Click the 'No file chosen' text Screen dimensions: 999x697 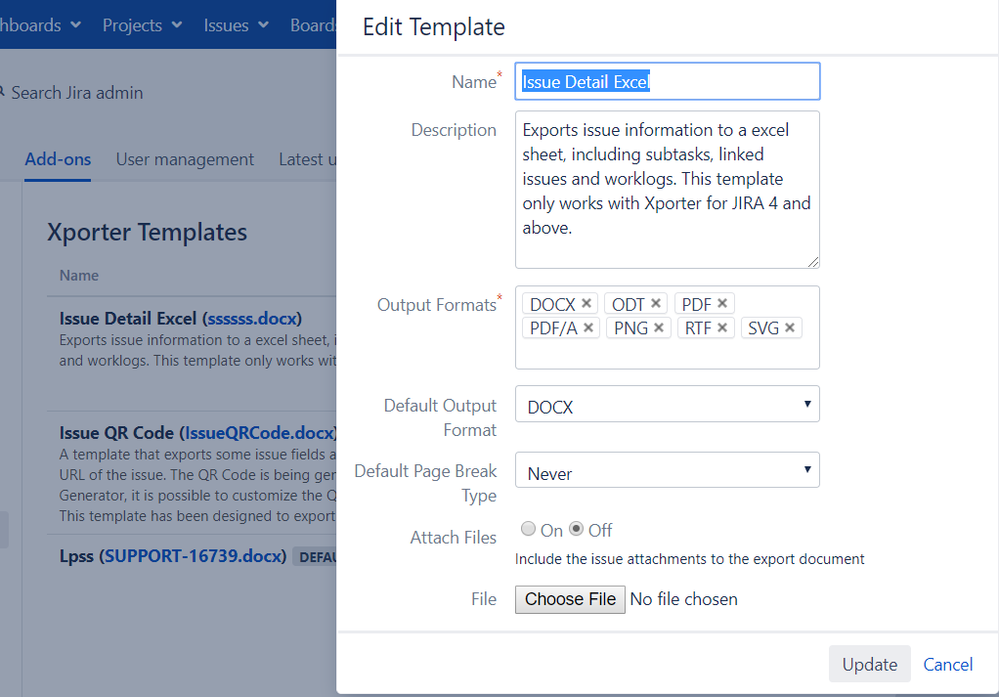coord(684,600)
